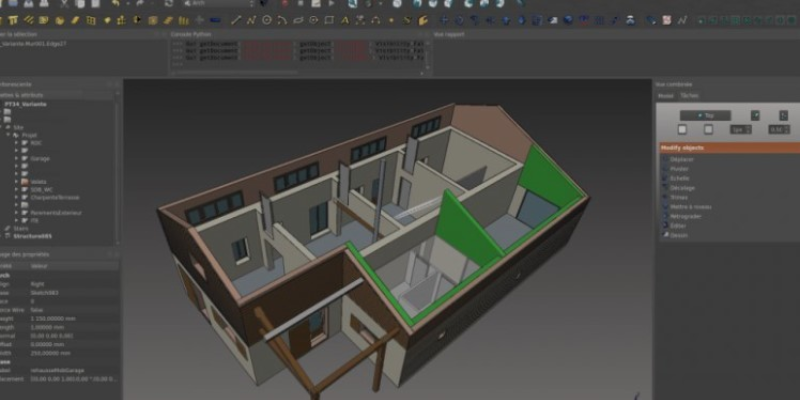Expand the Garage group in the tree

tap(17, 158)
